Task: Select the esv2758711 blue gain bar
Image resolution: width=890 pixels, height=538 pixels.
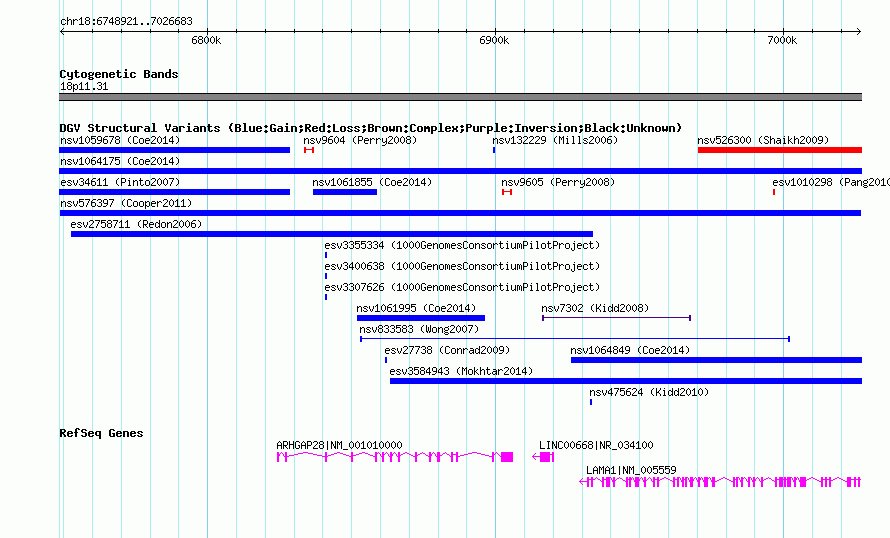Action: pyautogui.click(x=332, y=234)
